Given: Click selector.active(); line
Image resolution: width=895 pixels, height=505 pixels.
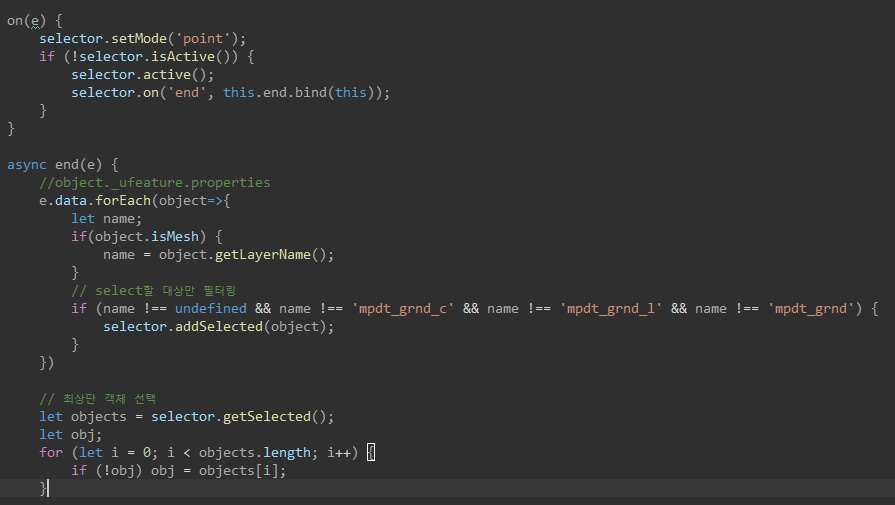Looking at the screenshot, I should point(143,75).
